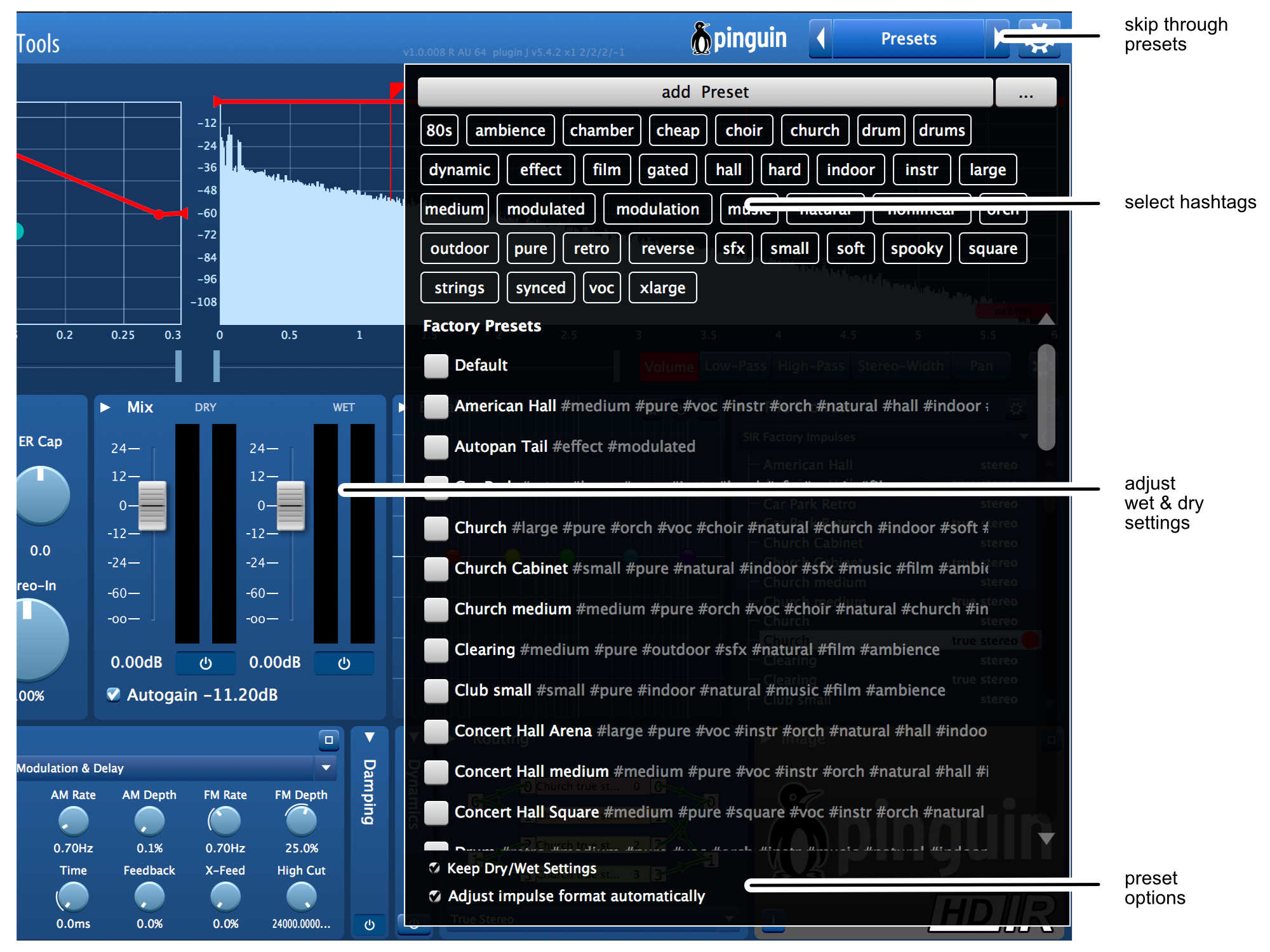This screenshot has height=952, width=1270.
Task: Click the AM Rate knob
Action: tap(73, 822)
